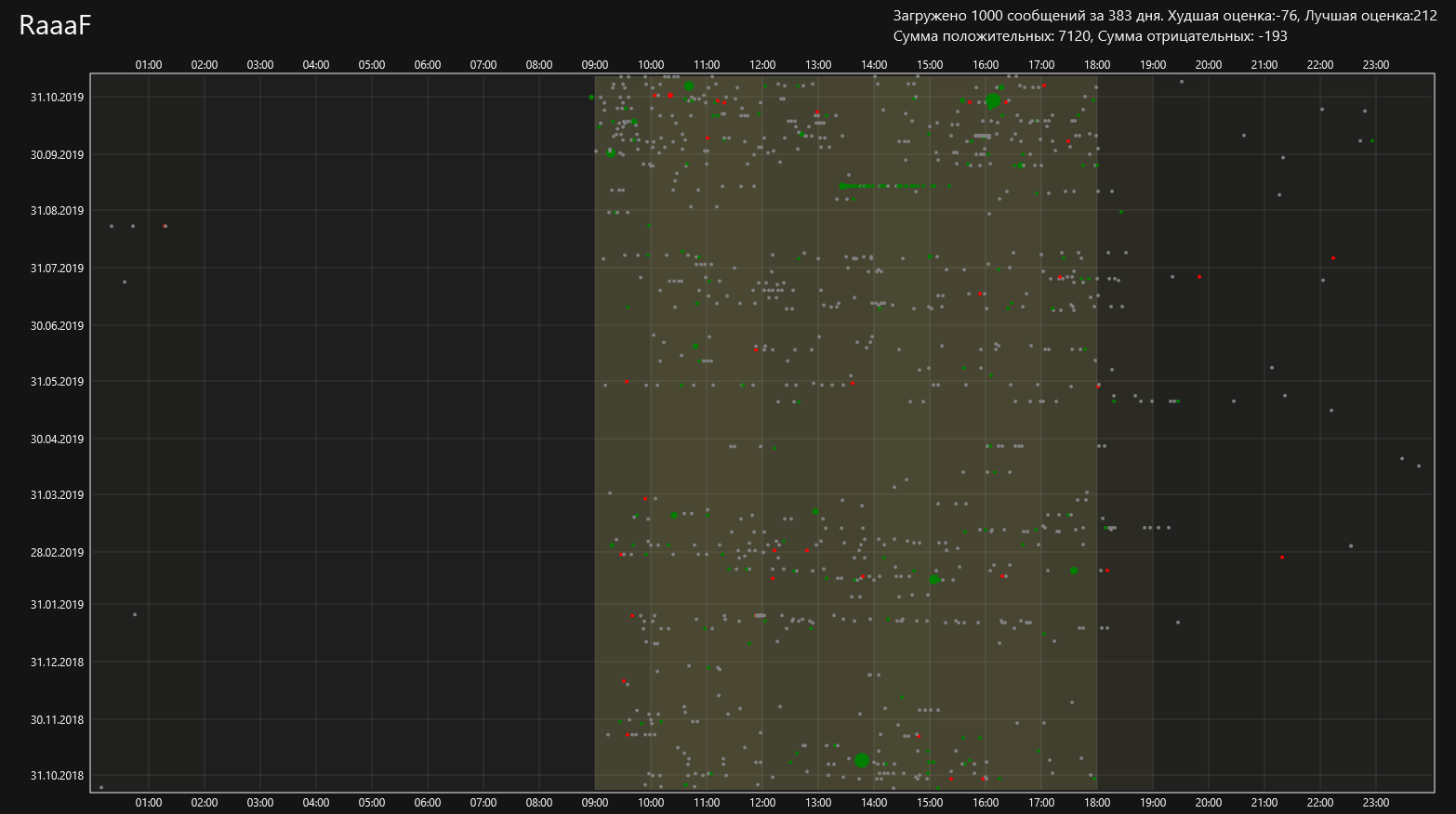Click the gray dot near 22:30 in February 2019

pyautogui.click(x=1351, y=546)
